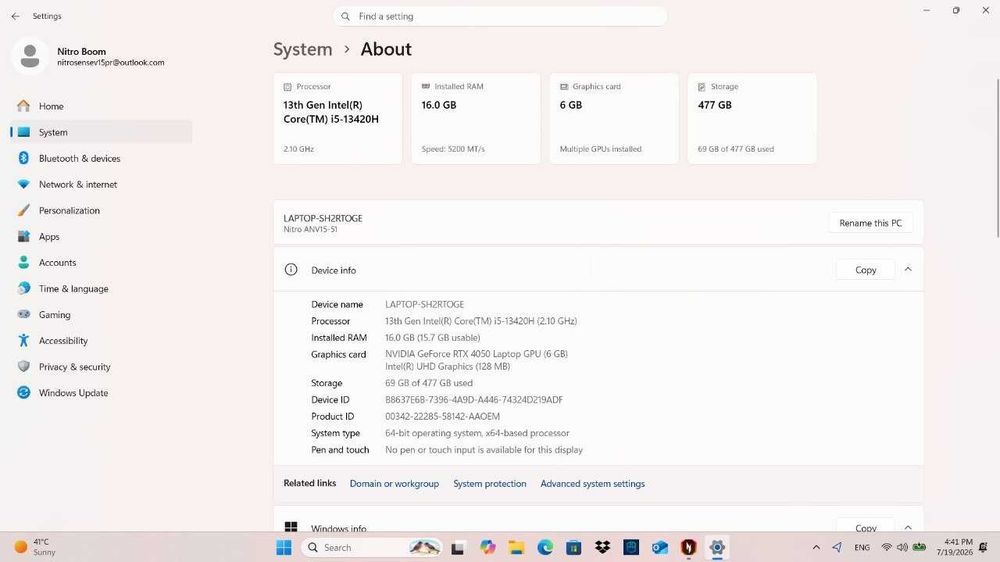This screenshot has height=562, width=1000.
Task: Open File Explorer from the taskbar
Action: tap(516, 547)
